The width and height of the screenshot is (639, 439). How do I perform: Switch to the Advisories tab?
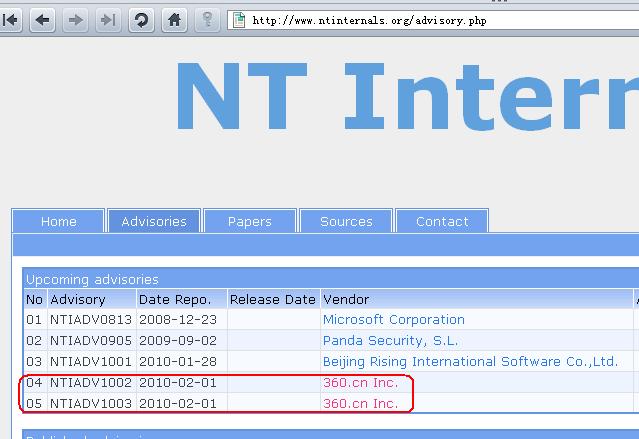point(154,221)
